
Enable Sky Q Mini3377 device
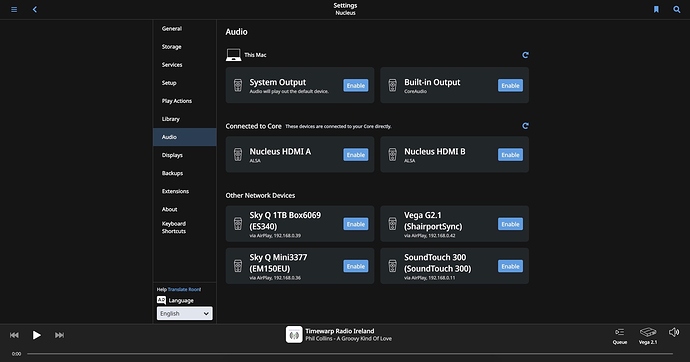coord(356,266)
